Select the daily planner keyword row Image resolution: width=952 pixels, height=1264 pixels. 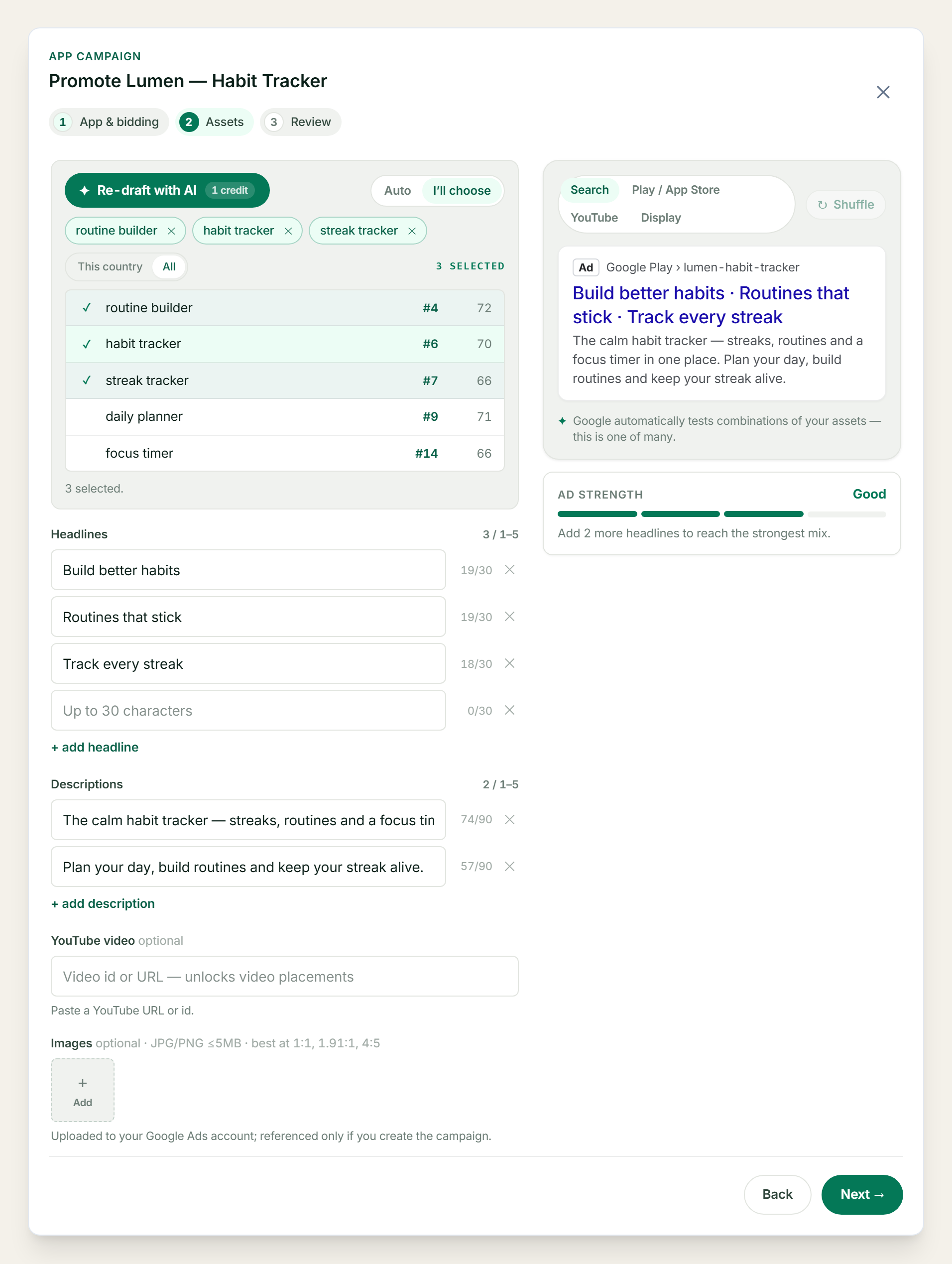285,416
